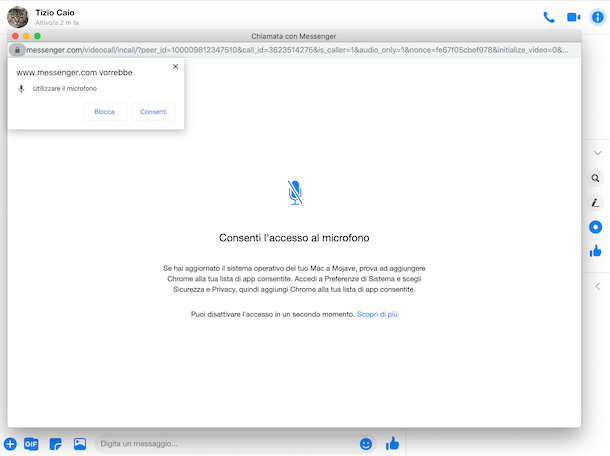
Task: Open the Scopri di più link
Action: point(377,314)
